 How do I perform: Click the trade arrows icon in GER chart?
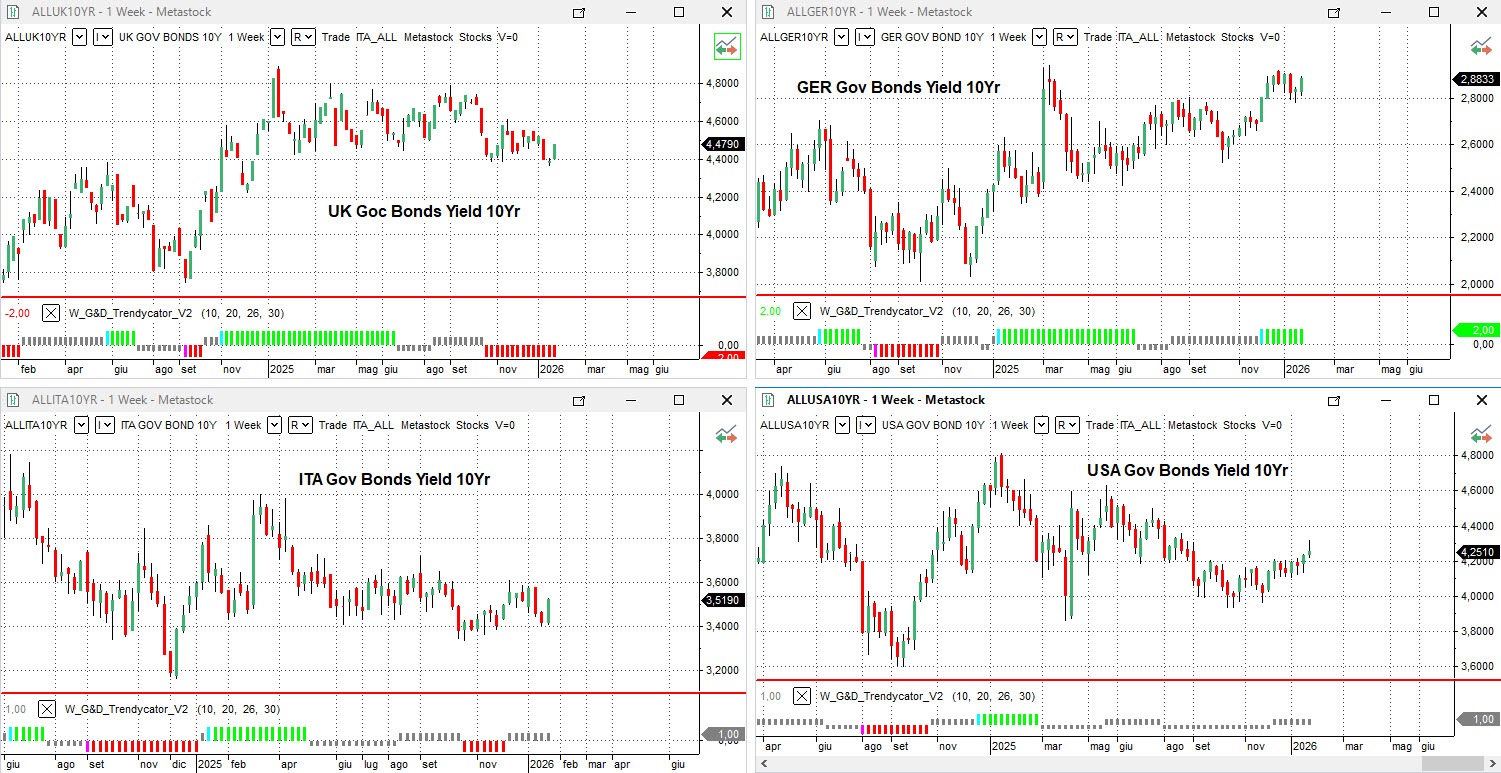coord(1481,46)
